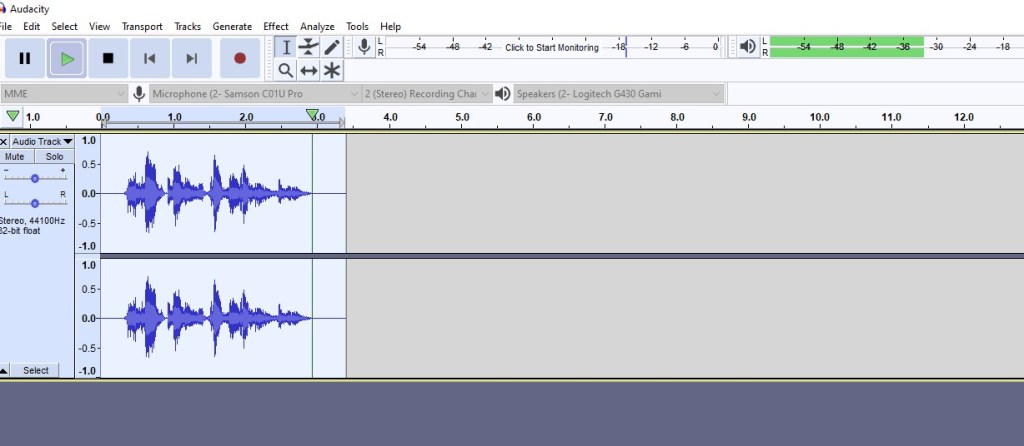The height and width of the screenshot is (446, 1024).
Task: Collapse the track with the arrow button
Action: pyautogui.click(x=5, y=370)
